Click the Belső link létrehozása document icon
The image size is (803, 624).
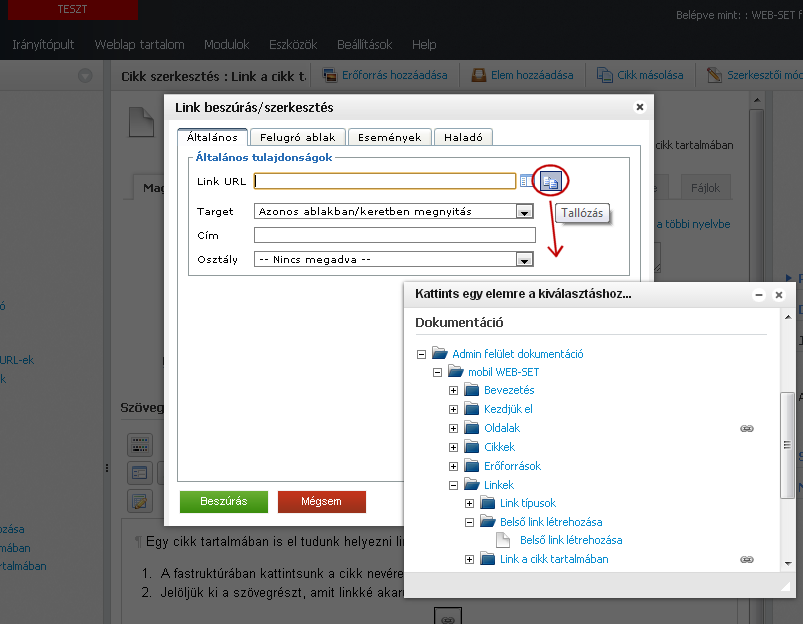[503, 540]
